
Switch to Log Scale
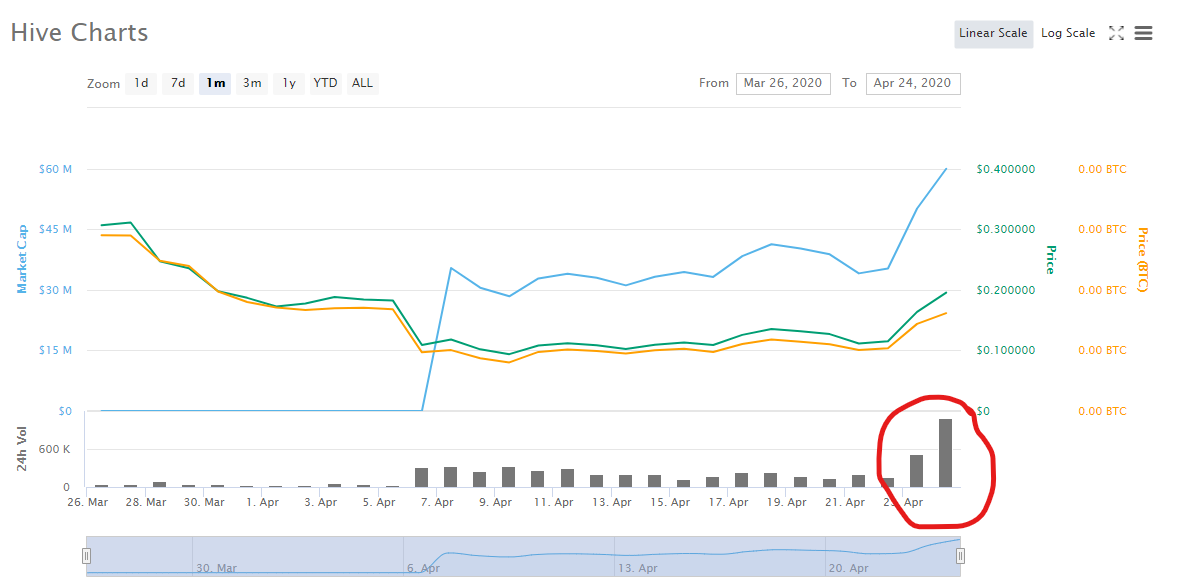click(x=1068, y=33)
